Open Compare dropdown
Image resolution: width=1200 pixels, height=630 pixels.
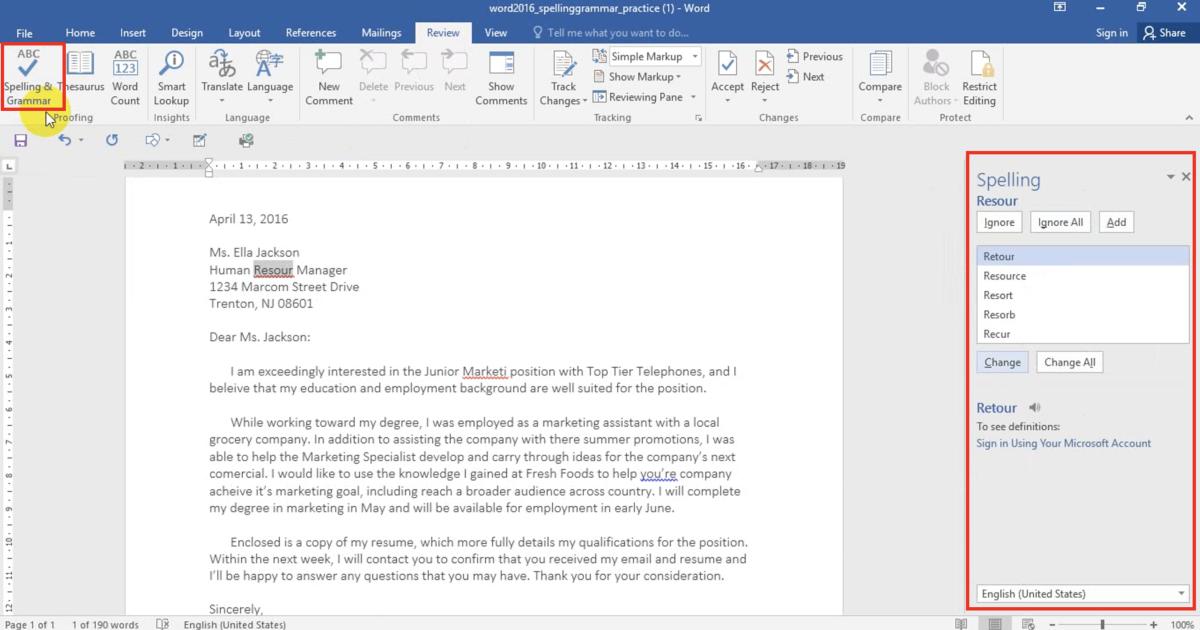pyautogui.click(x=880, y=77)
